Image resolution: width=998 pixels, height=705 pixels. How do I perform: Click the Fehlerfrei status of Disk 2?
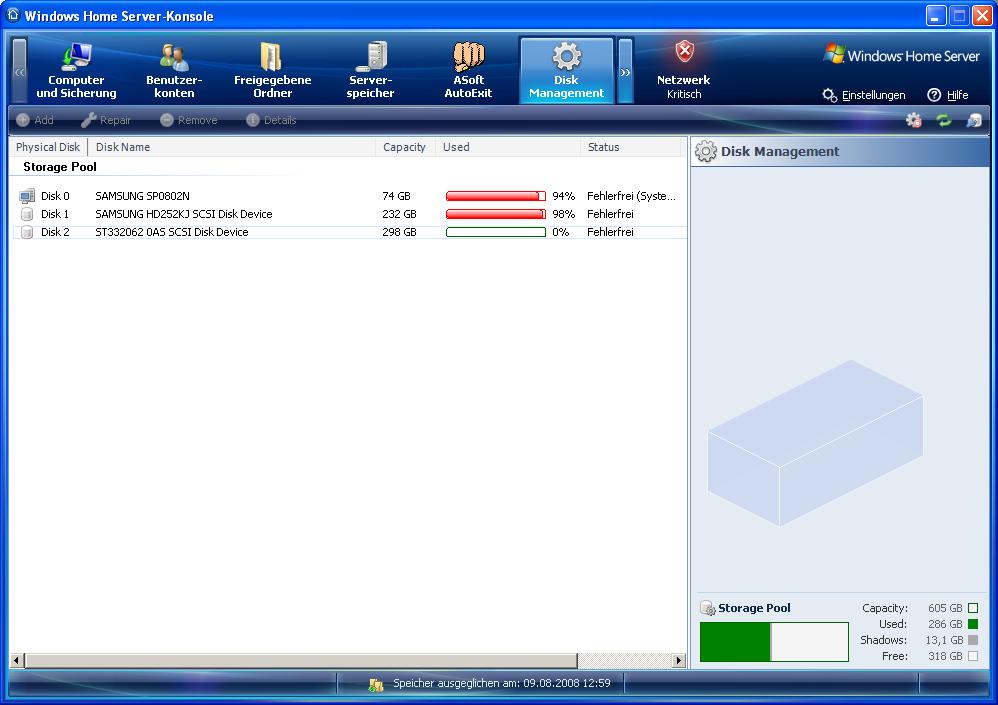pyautogui.click(x=610, y=232)
